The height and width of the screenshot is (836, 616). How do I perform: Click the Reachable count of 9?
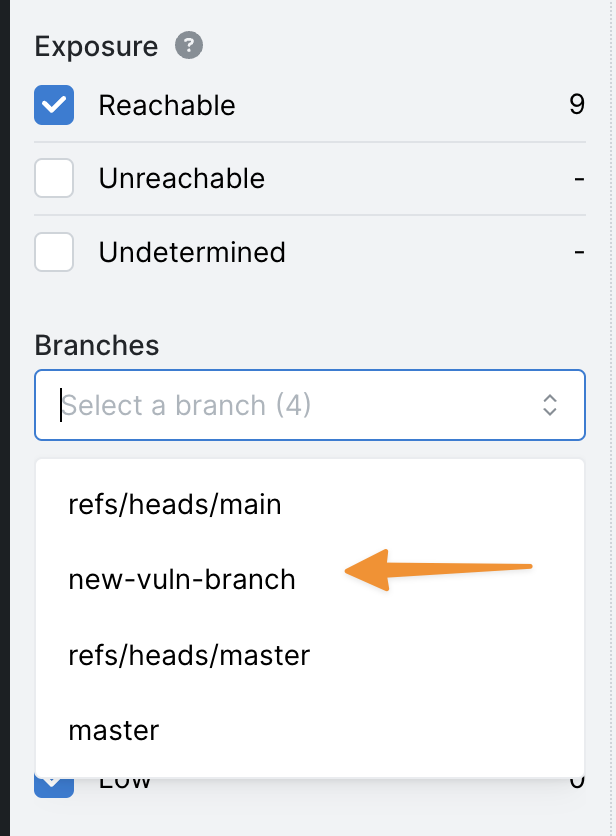[x=578, y=104]
